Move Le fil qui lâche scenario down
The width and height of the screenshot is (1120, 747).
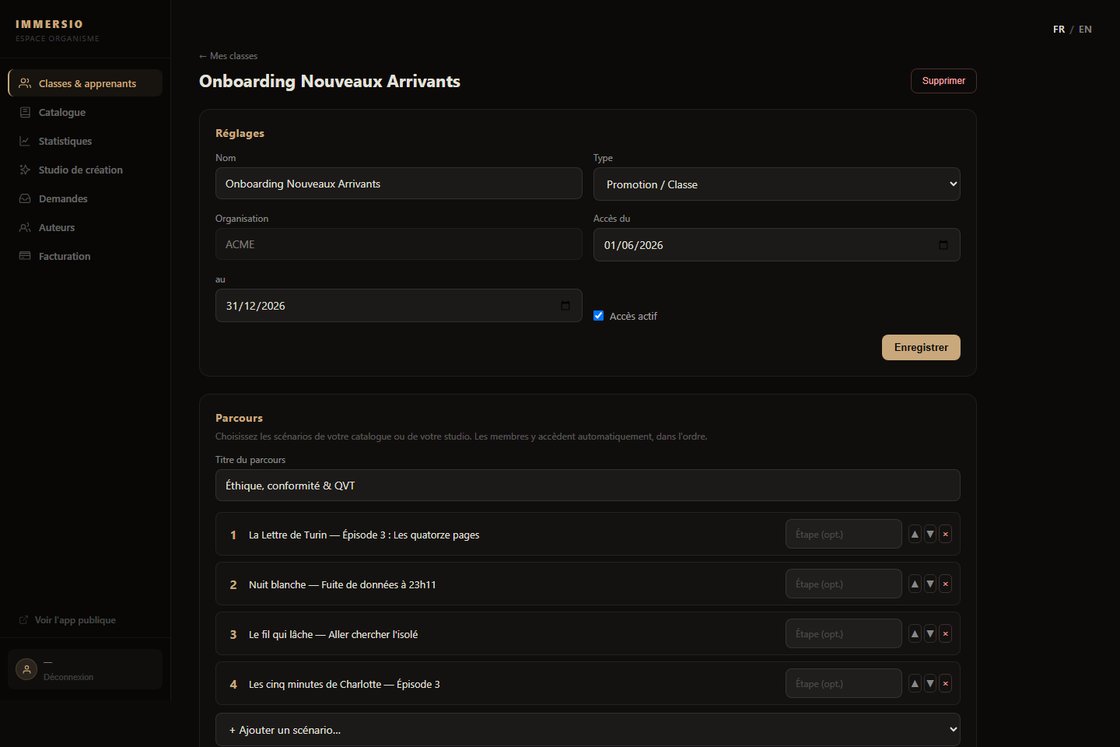(930, 634)
